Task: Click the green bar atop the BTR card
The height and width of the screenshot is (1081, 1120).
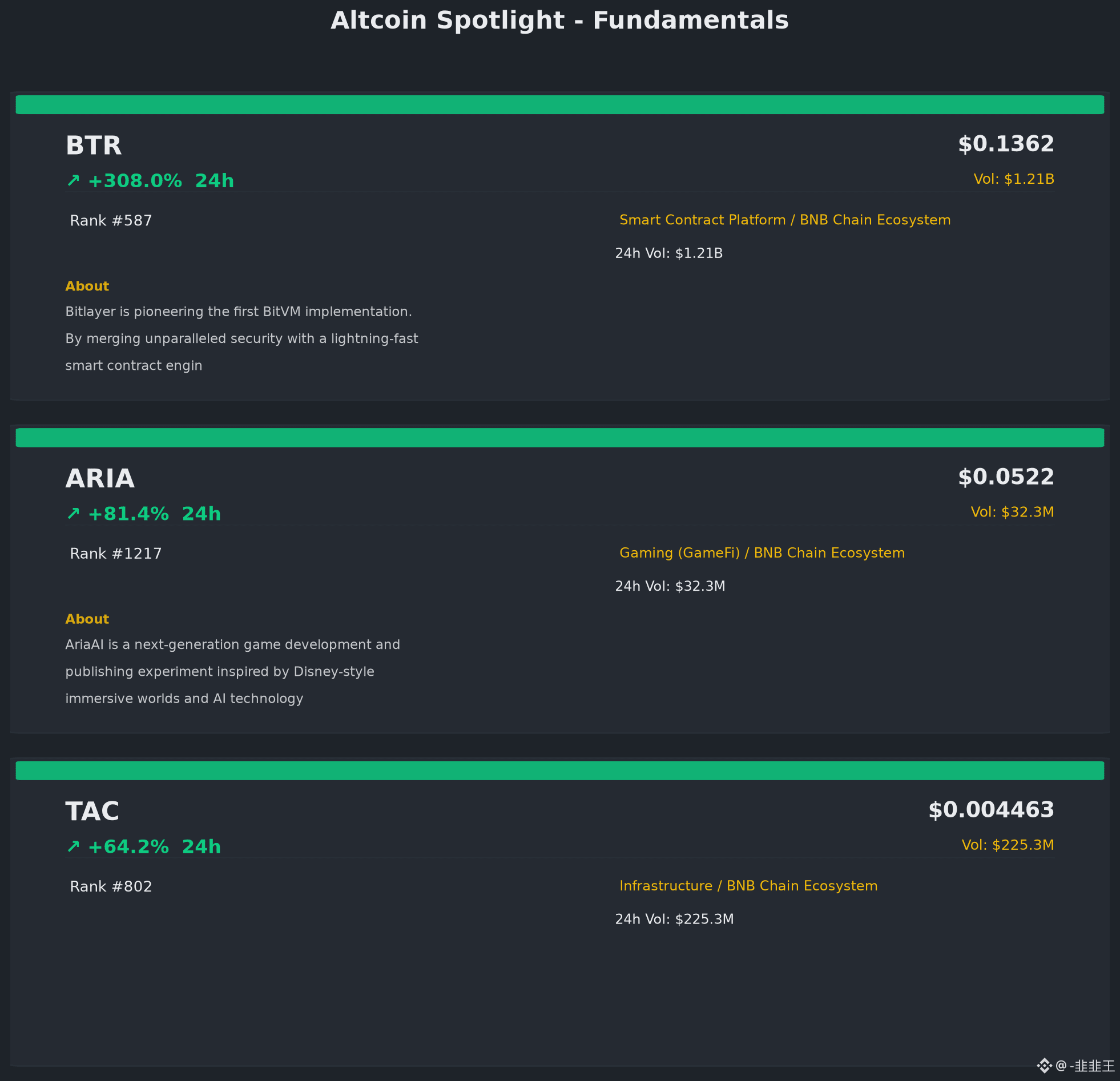Action: pos(560,104)
